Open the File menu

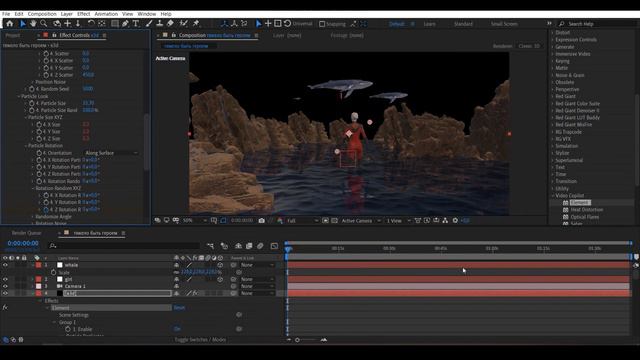click(6, 14)
